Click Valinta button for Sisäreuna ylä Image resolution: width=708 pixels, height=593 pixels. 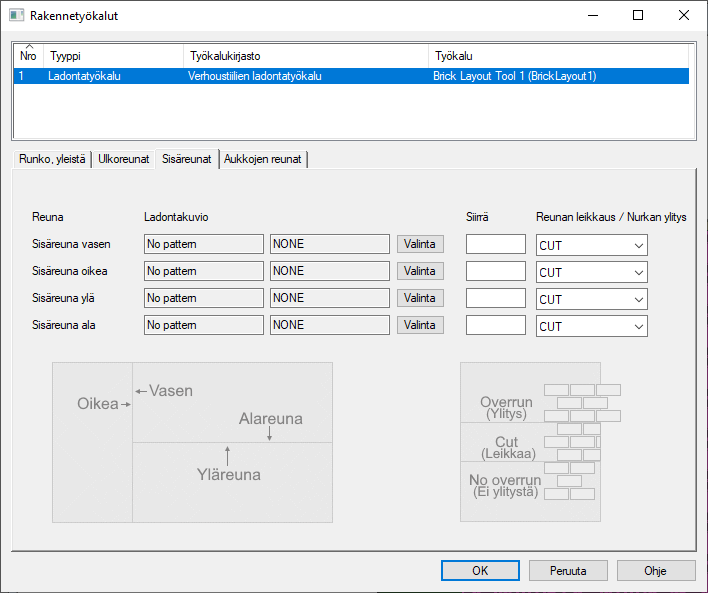pyautogui.click(x=420, y=298)
